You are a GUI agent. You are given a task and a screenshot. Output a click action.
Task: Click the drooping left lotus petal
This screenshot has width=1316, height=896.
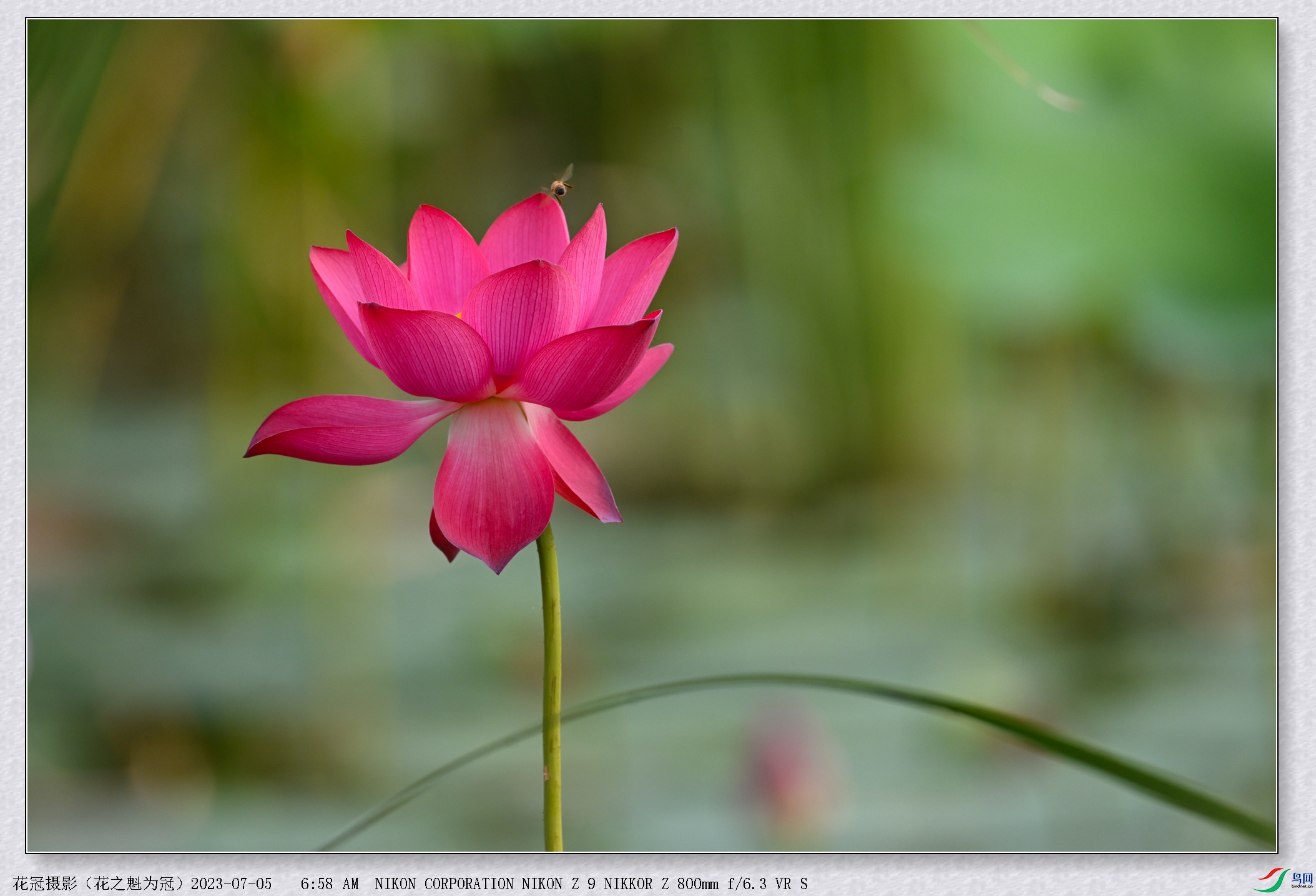pyautogui.click(x=350, y=430)
